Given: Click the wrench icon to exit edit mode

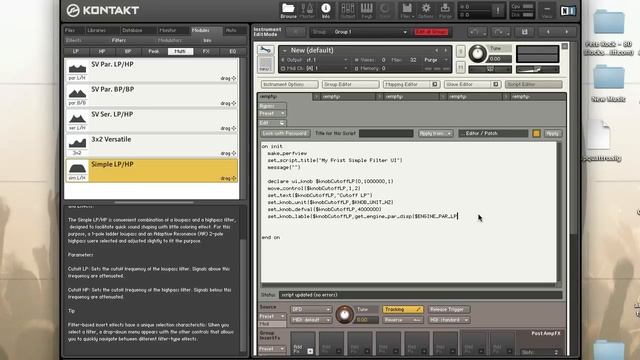Looking at the screenshot, I should click(x=265, y=50).
